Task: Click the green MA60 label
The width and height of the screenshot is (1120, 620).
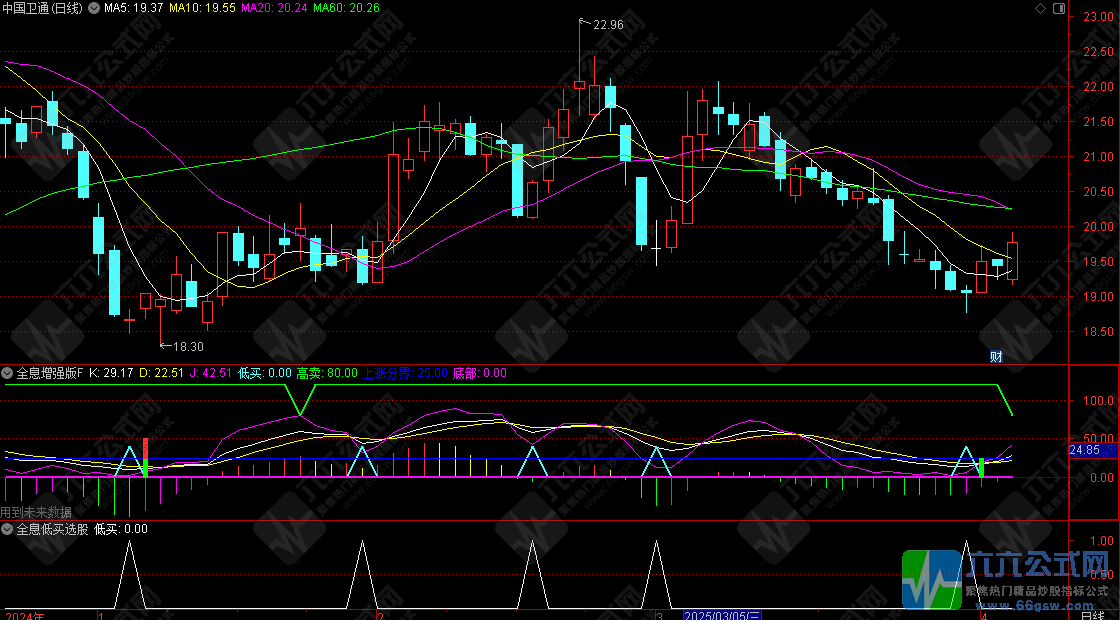Action: (346, 8)
